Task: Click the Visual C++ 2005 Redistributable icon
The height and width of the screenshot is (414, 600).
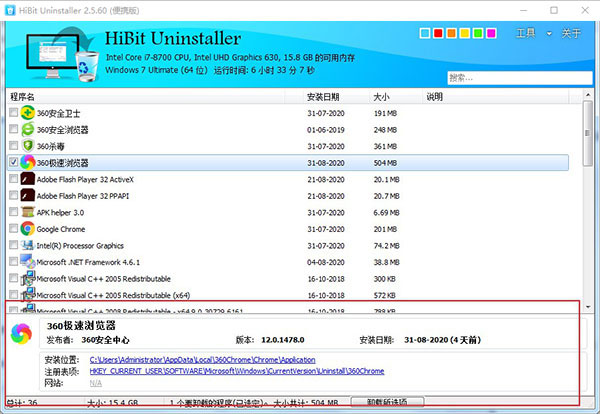Action: click(x=29, y=278)
